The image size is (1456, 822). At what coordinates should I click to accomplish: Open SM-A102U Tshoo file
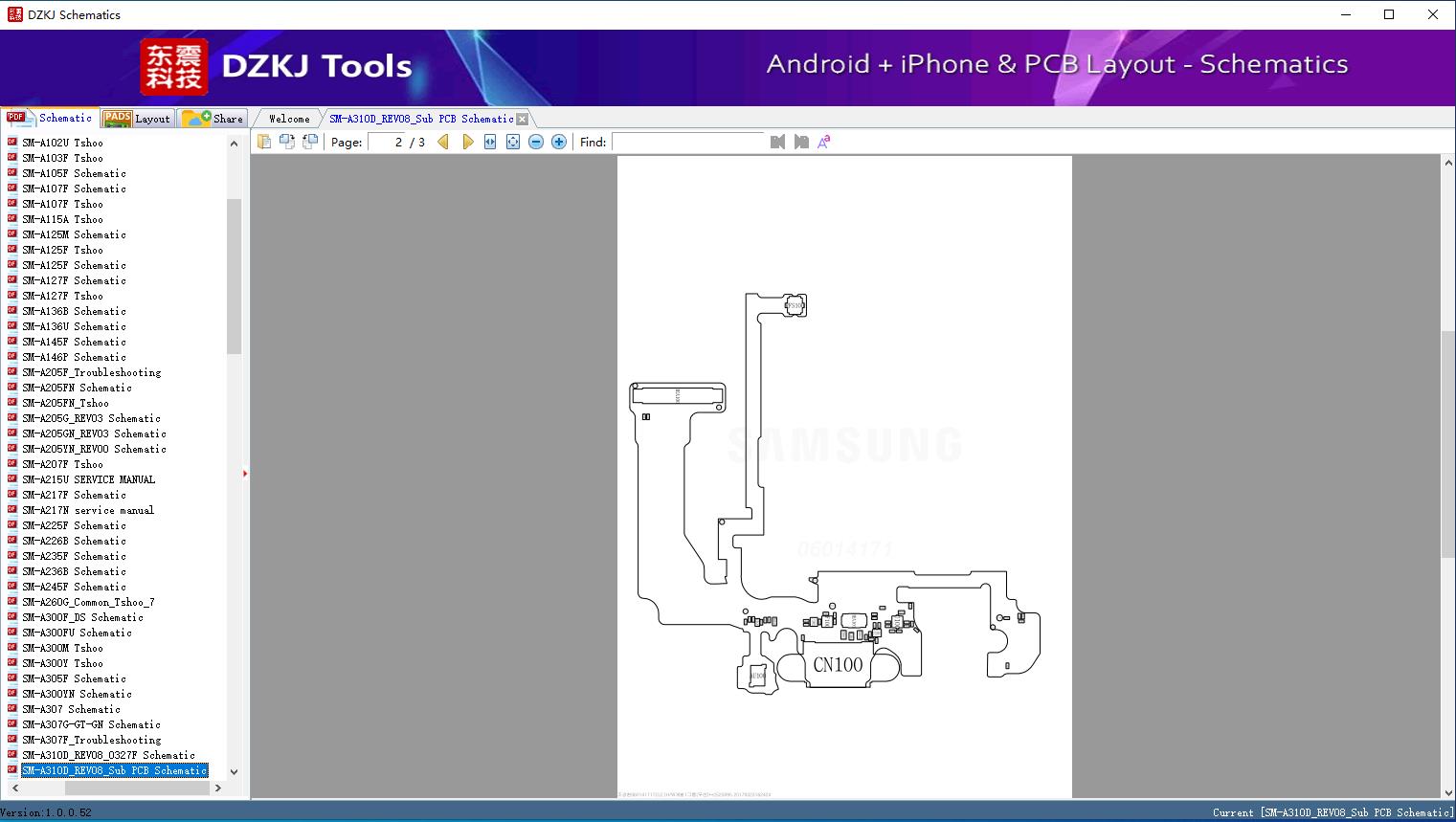62,143
